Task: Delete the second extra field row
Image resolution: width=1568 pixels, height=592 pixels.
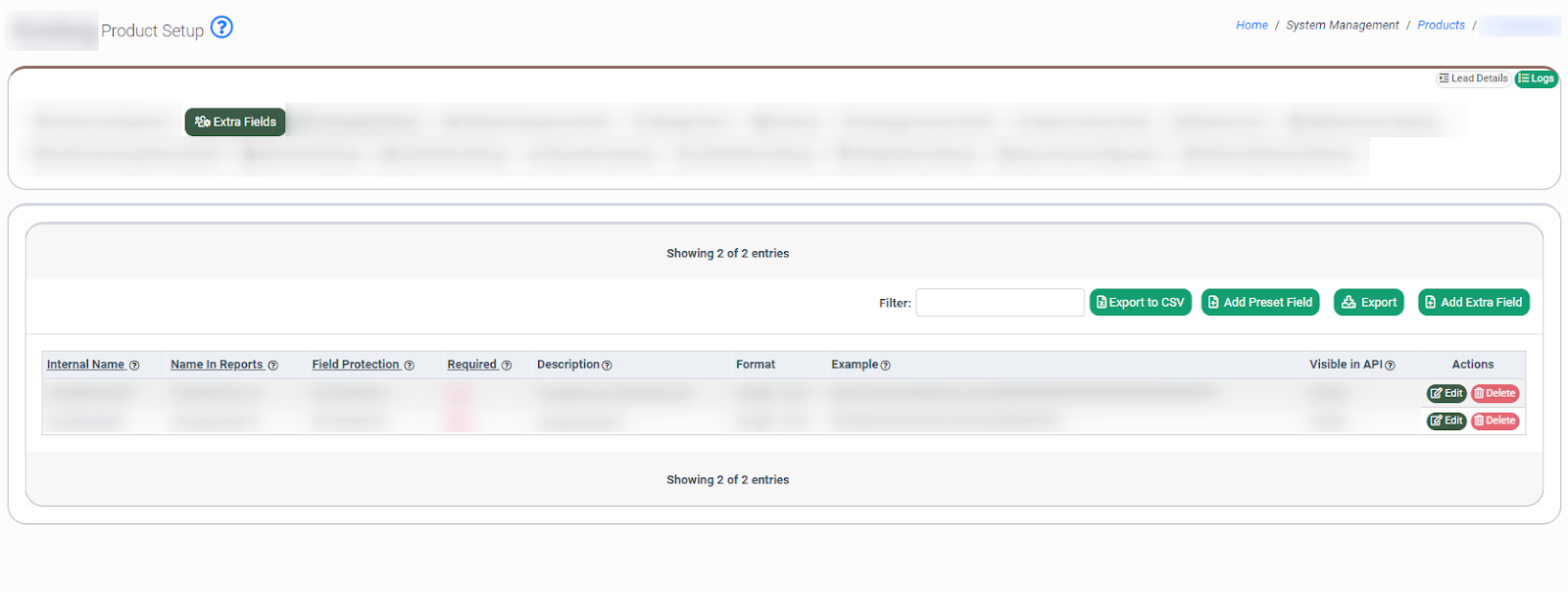Action: tap(1494, 421)
